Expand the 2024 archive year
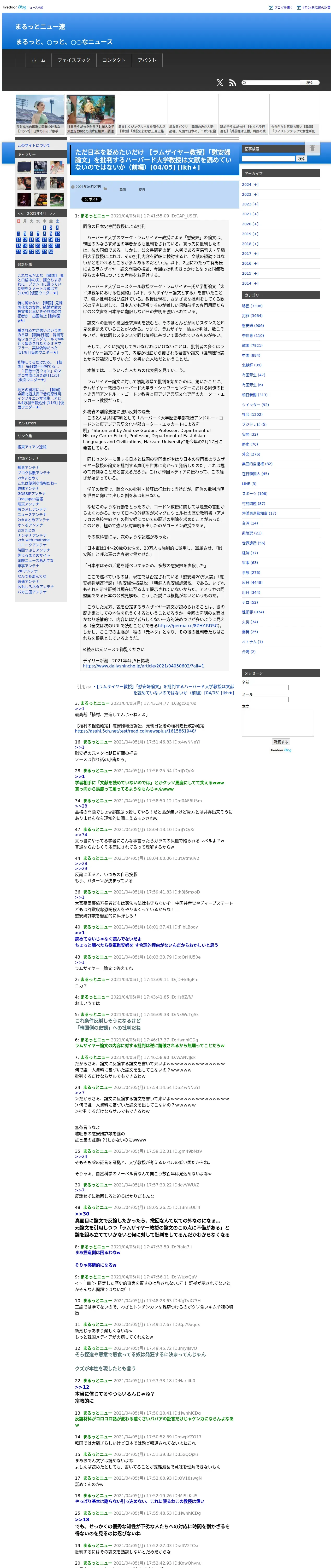 [250, 185]
